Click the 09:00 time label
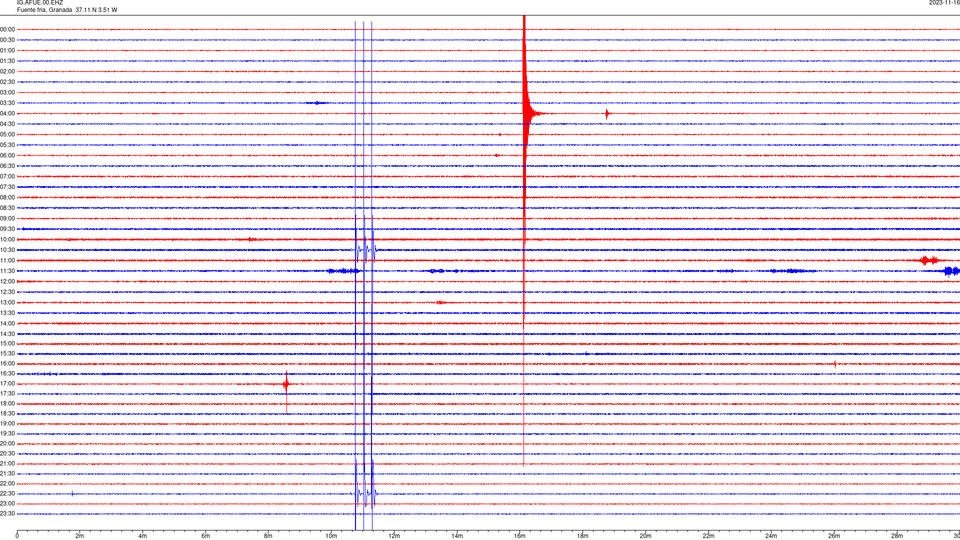The height and width of the screenshot is (540, 960). [8, 219]
